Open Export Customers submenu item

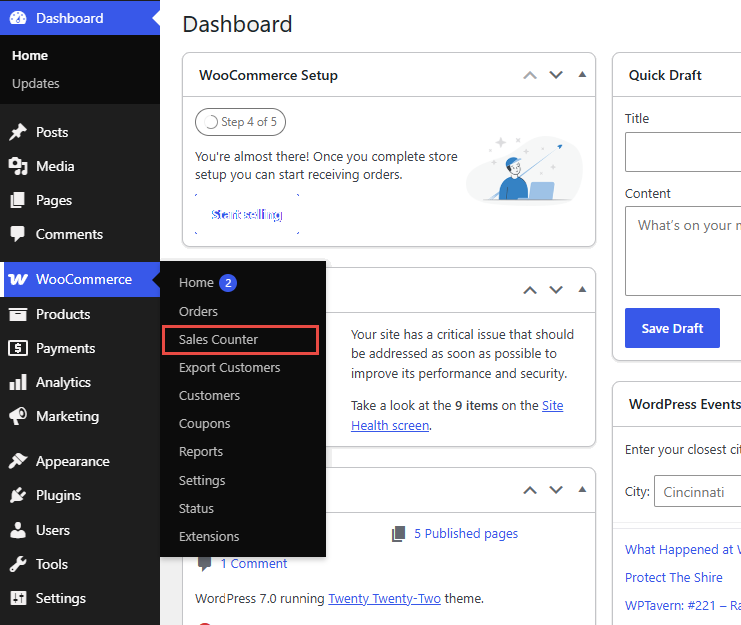tap(229, 368)
